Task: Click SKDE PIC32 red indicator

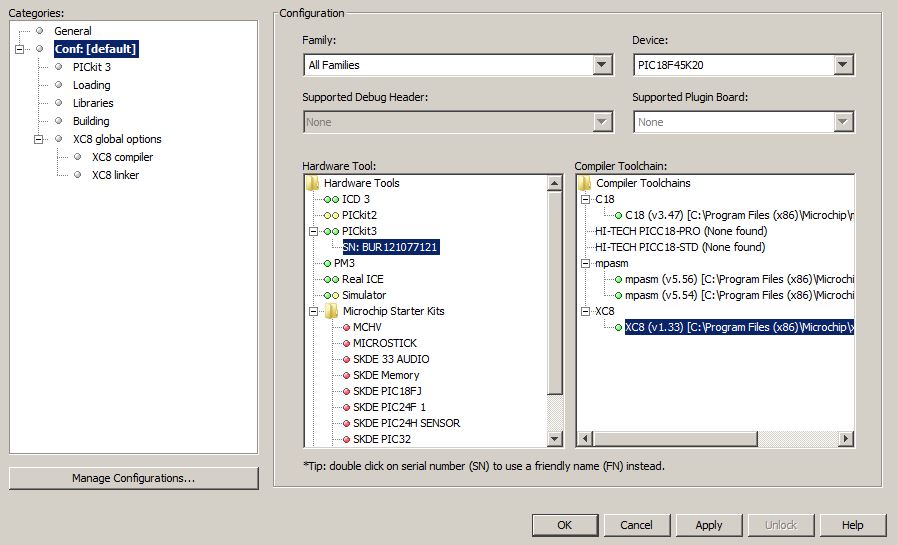Action: click(x=346, y=440)
